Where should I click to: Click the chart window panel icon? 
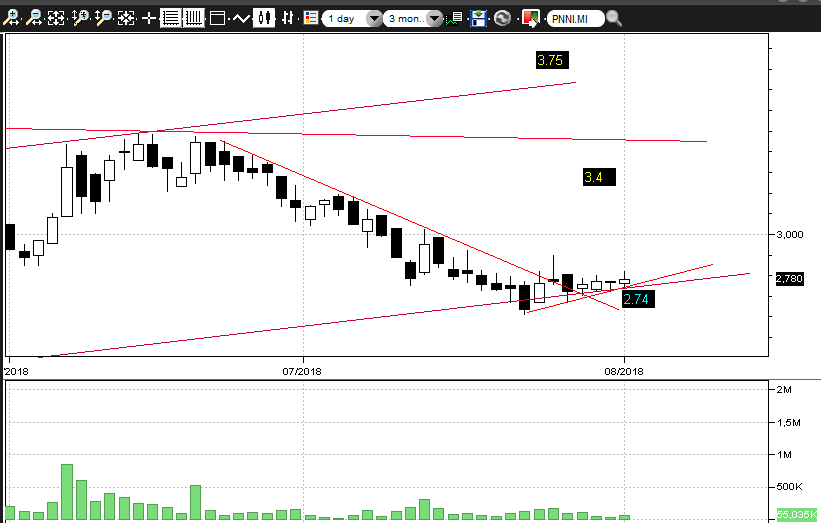[217, 19]
